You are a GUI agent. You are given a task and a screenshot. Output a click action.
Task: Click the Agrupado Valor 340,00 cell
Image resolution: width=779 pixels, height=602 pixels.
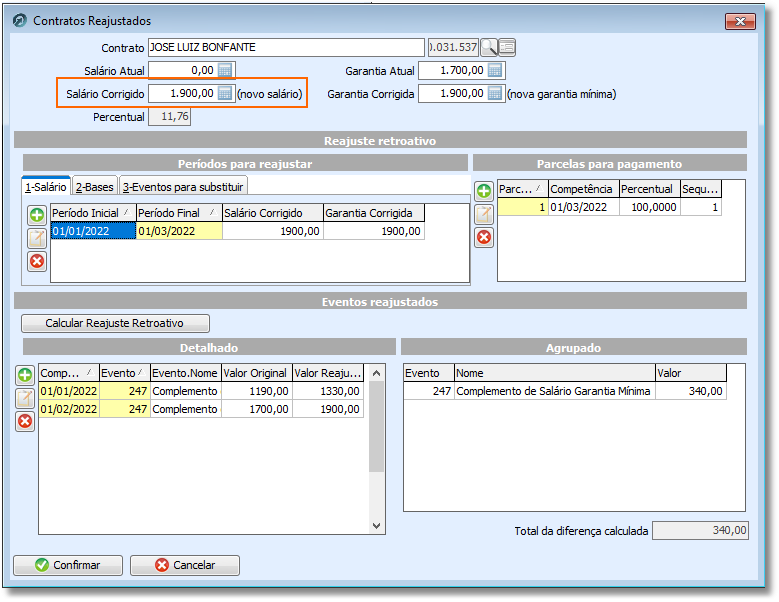(x=691, y=391)
